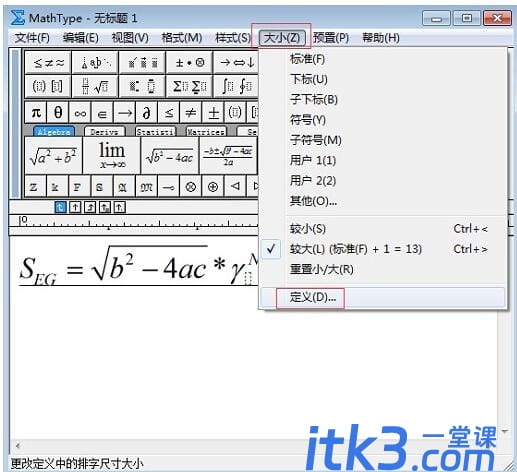Viewport: 517px width, 472px height.
Task: Close the 大小(Z) menu
Action: 282,38
